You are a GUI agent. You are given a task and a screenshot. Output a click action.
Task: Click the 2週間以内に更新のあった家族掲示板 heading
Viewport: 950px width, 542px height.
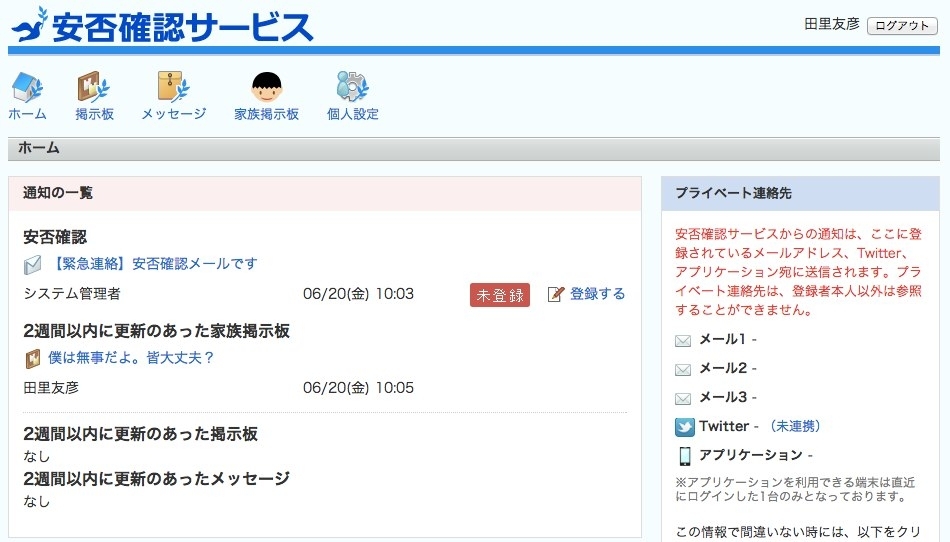tap(156, 331)
